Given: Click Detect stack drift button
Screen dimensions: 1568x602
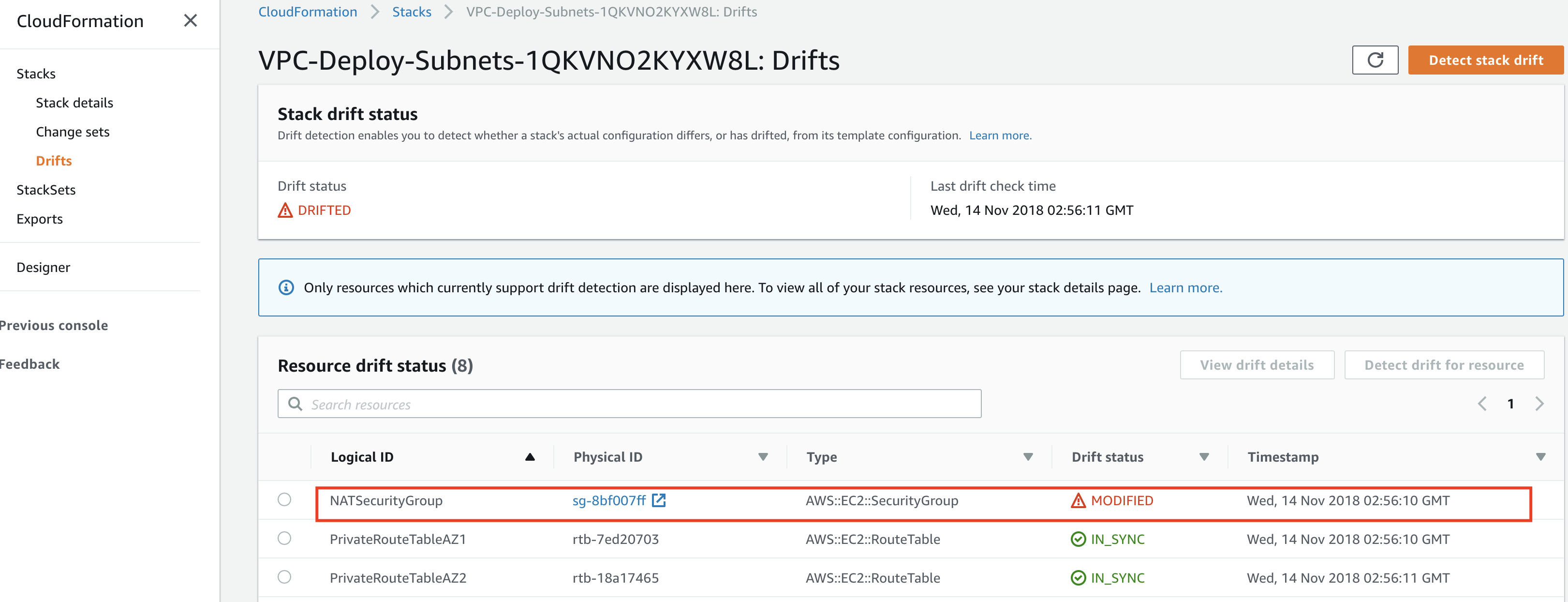Looking at the screenshot, I should [x=1485, y=60].
